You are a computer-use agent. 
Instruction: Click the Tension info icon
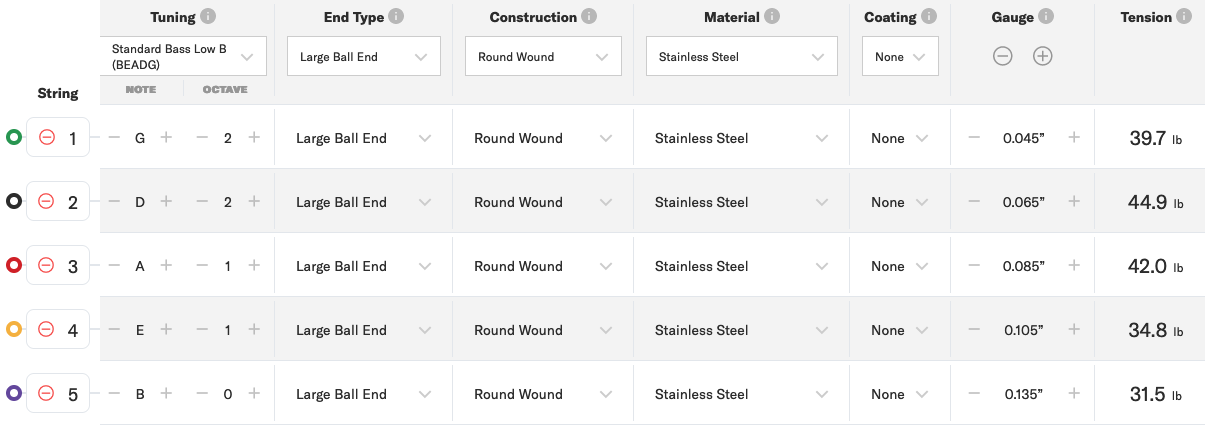[1184, 17]
